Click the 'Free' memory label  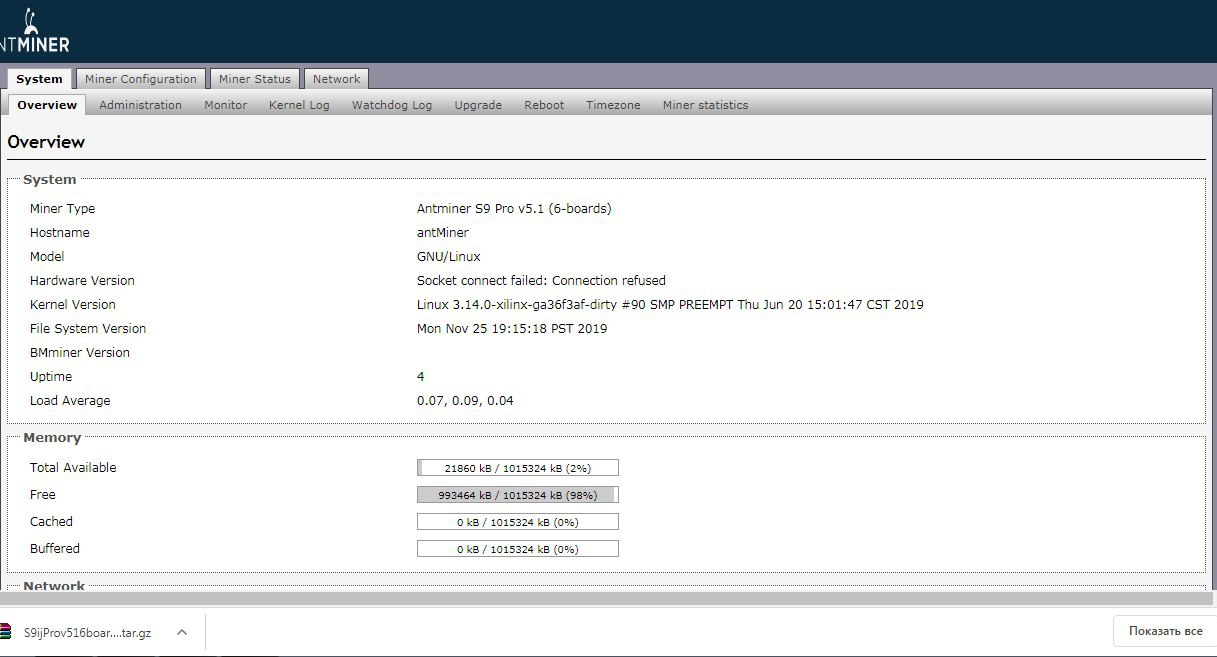coord(43,495)
